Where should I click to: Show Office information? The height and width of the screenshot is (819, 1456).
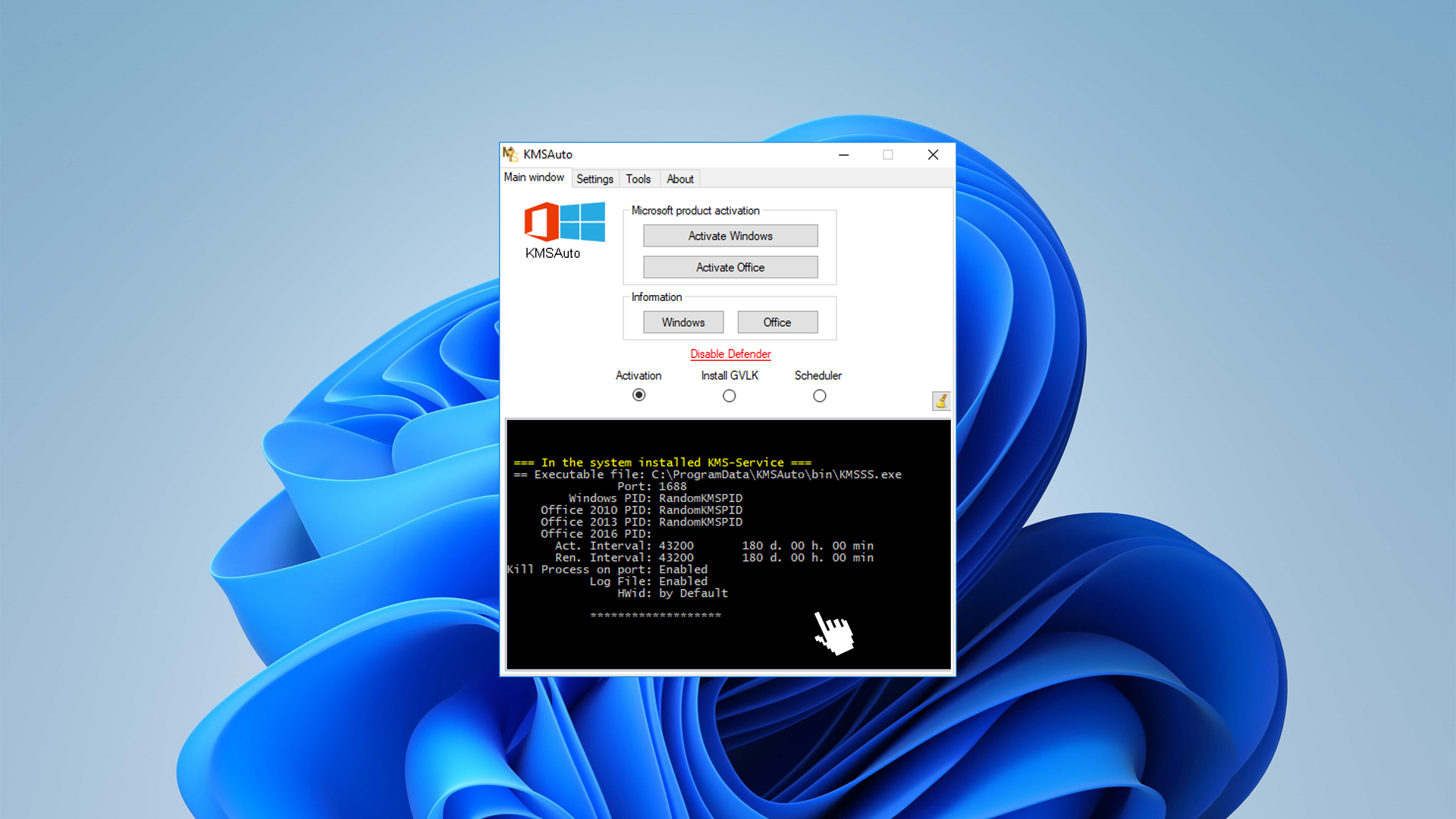[777, 322]
